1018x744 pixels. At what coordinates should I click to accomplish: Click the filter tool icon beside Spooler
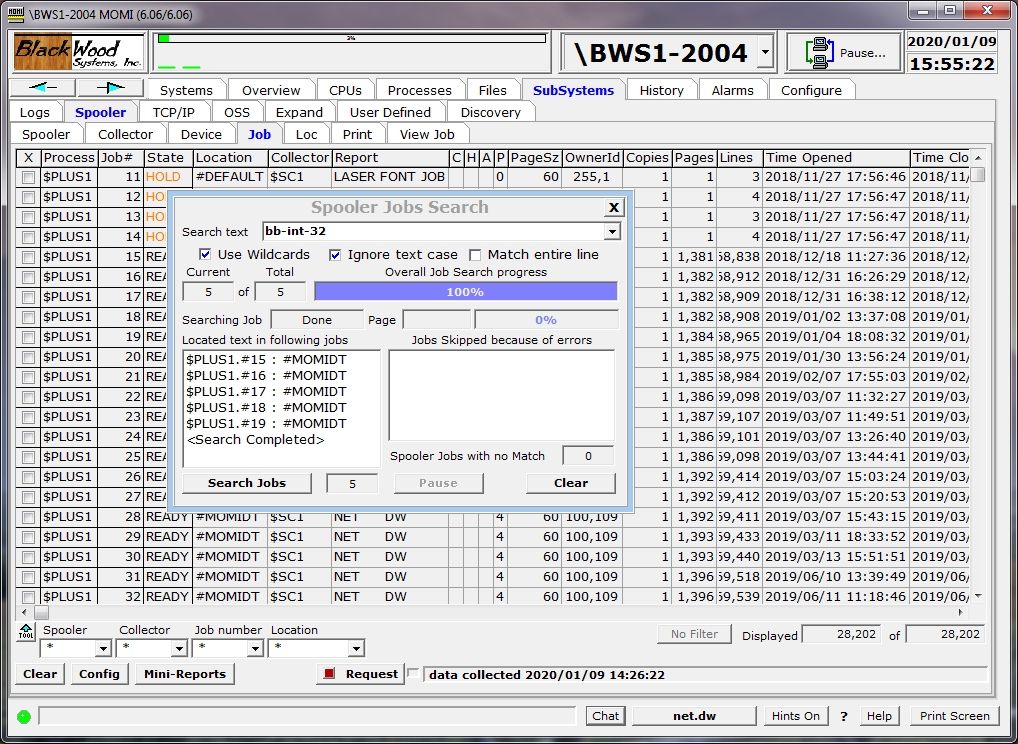tap(26, 632)
